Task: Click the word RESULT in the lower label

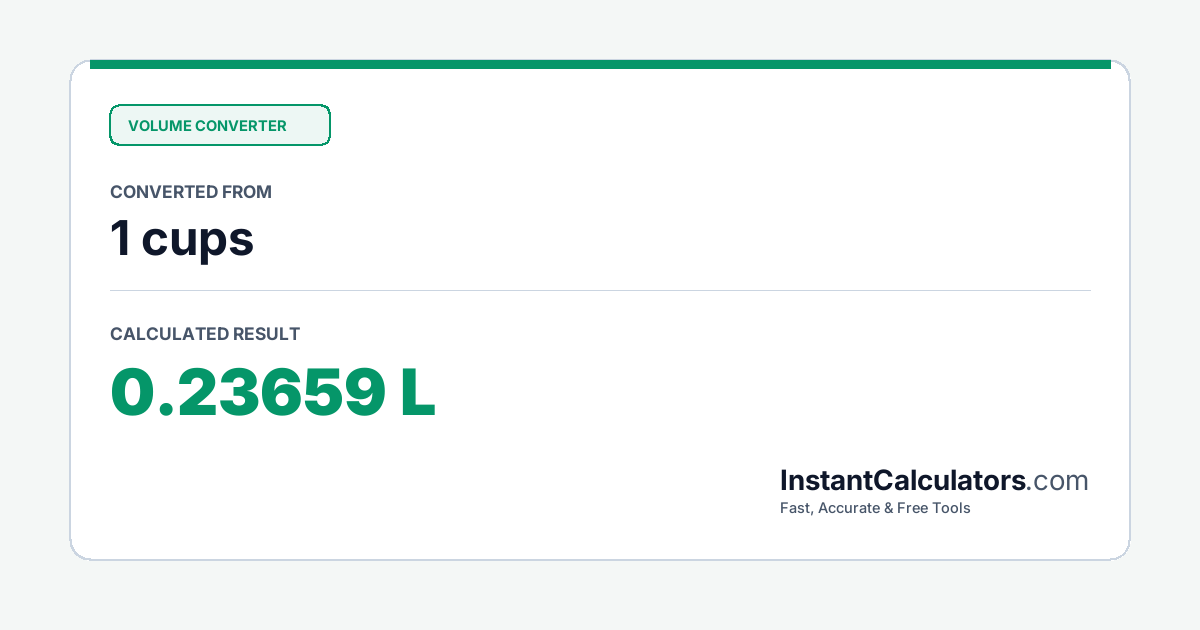Action: coord(266,334)
